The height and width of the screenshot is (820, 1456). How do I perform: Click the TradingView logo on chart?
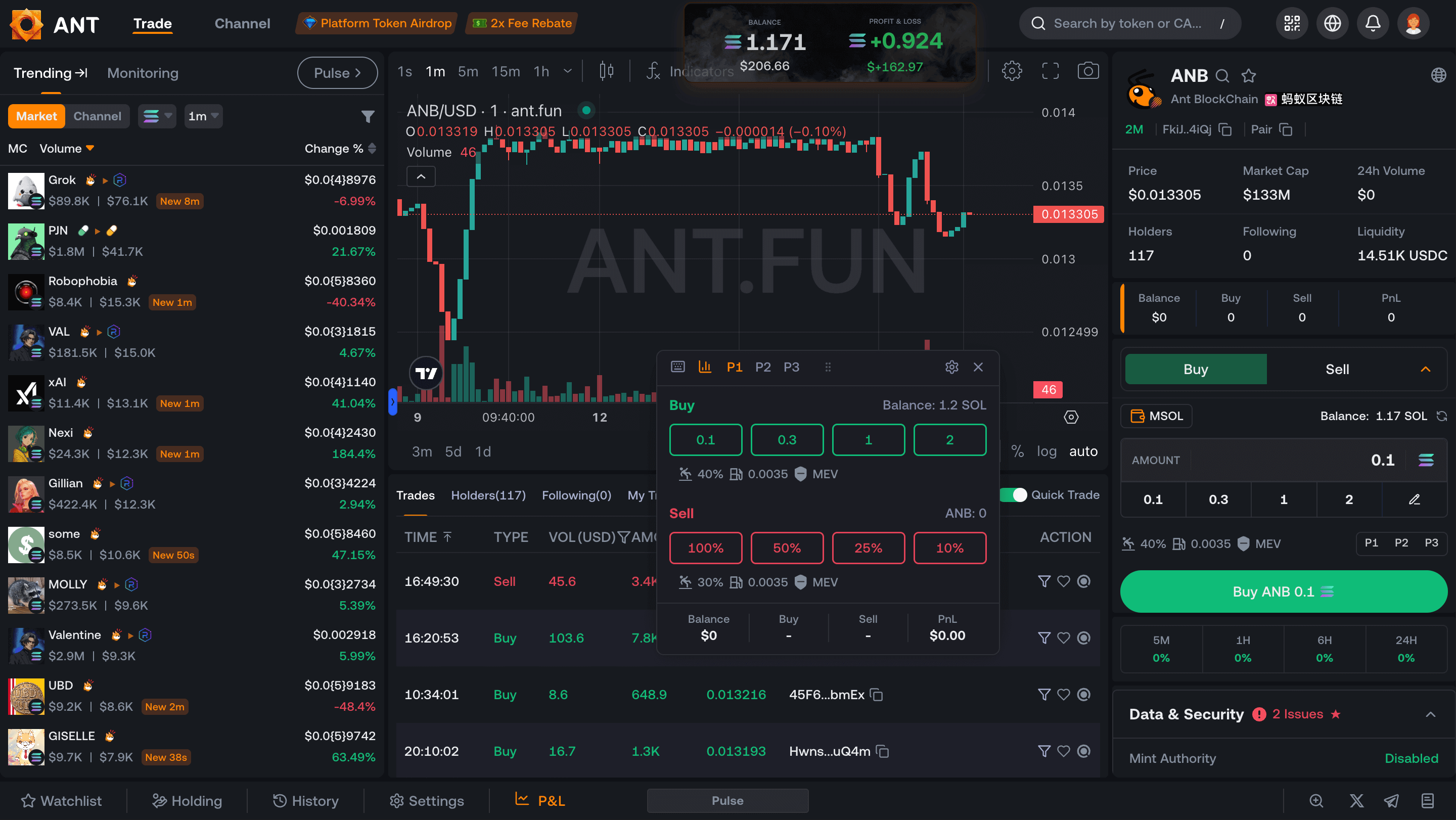pos(426,373)
